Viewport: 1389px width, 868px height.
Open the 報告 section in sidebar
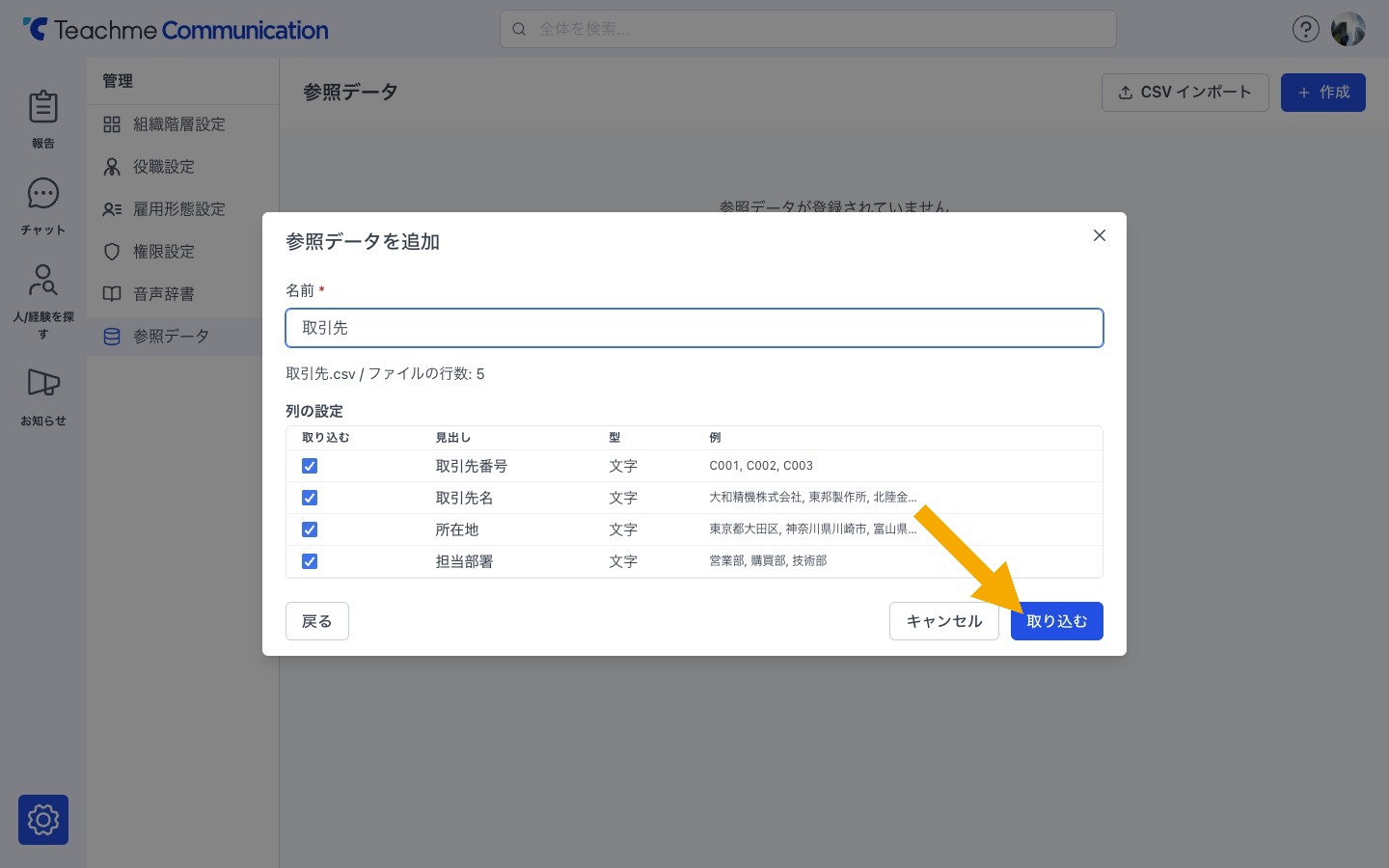coord(43,119)
